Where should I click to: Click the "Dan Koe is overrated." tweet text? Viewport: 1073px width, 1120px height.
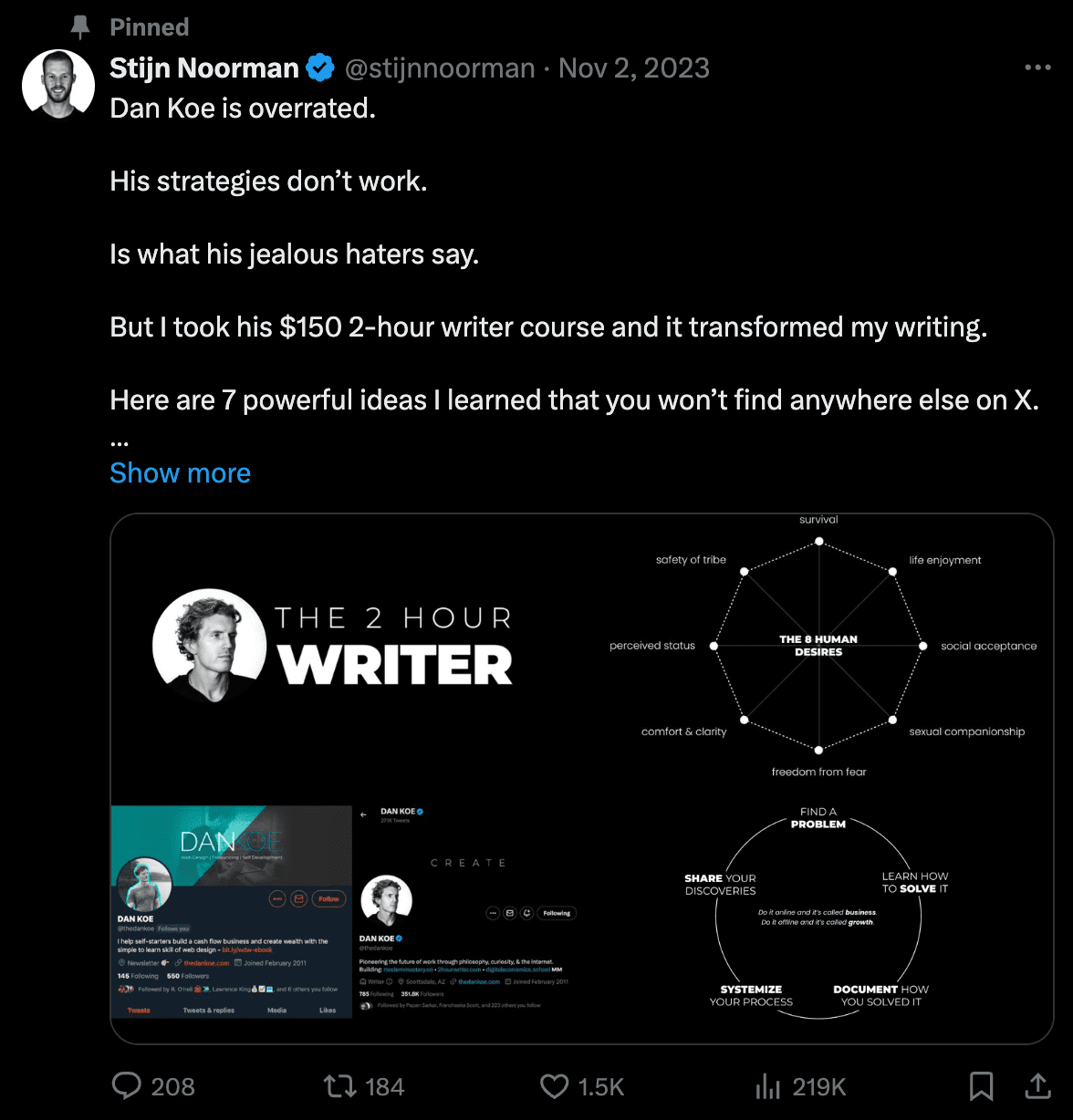coord(243,109)
